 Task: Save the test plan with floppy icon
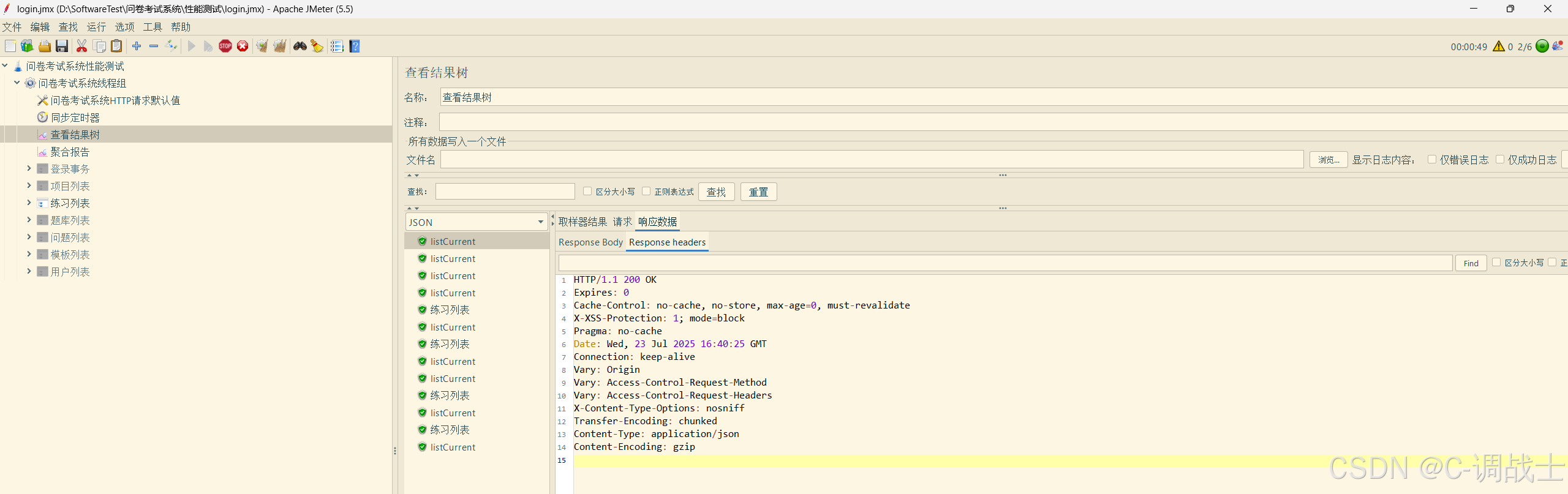click(x=62, y=46)
